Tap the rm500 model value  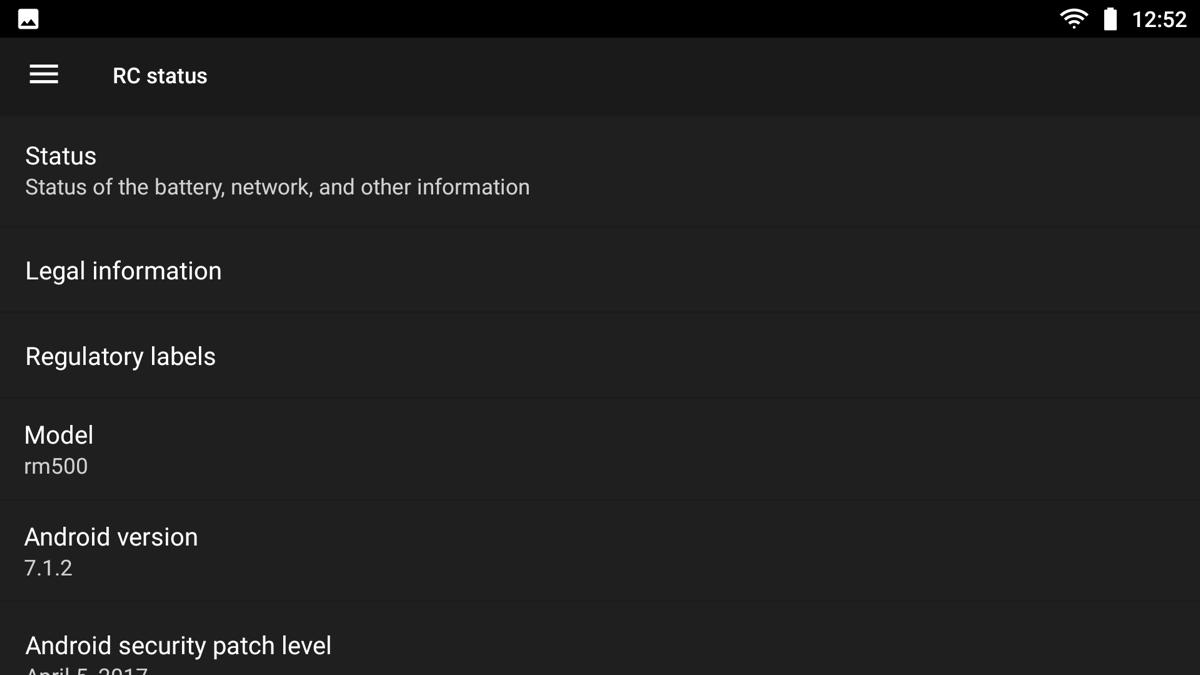click(x=56, y=466)
